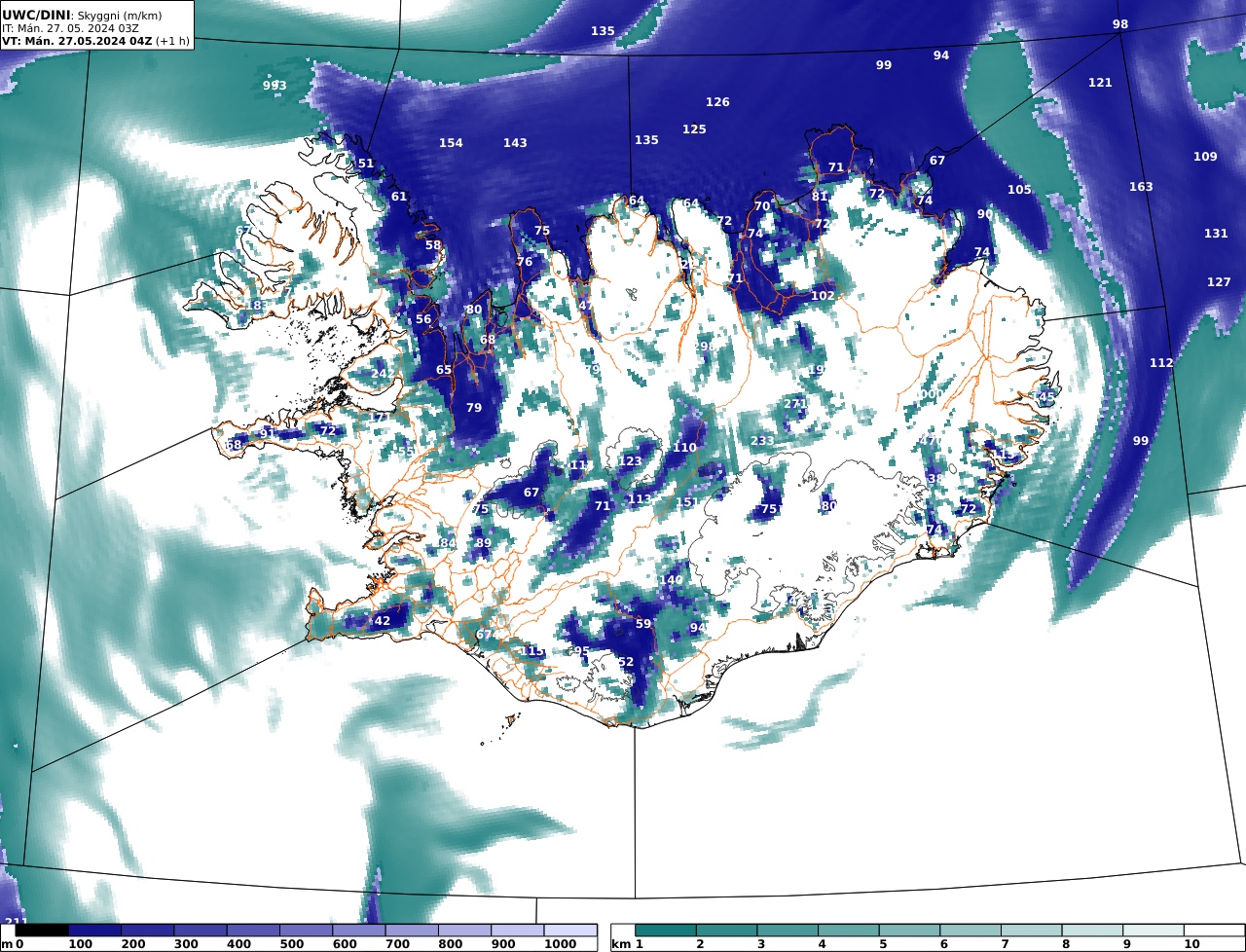Select the value 59
Image resolution: width=1246 pixels, height=952 pixels.
643,624
